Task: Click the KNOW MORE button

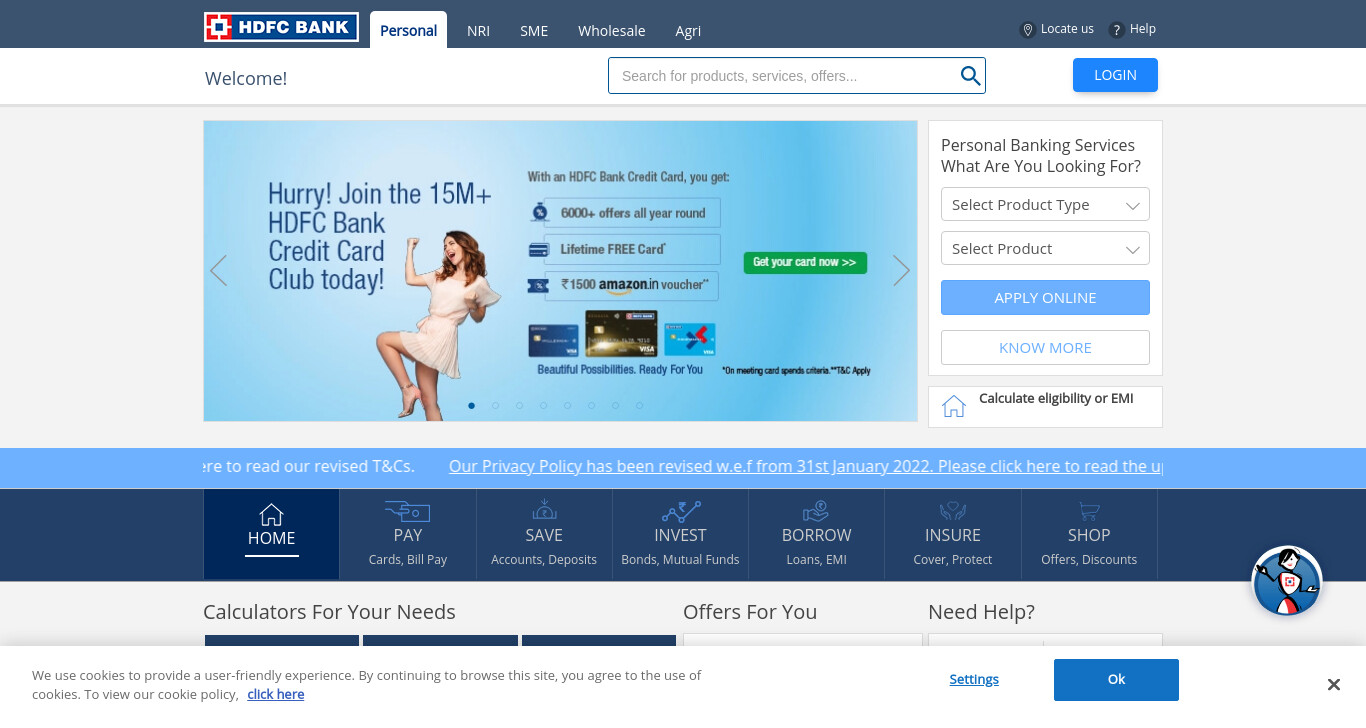Action: 1045,348
